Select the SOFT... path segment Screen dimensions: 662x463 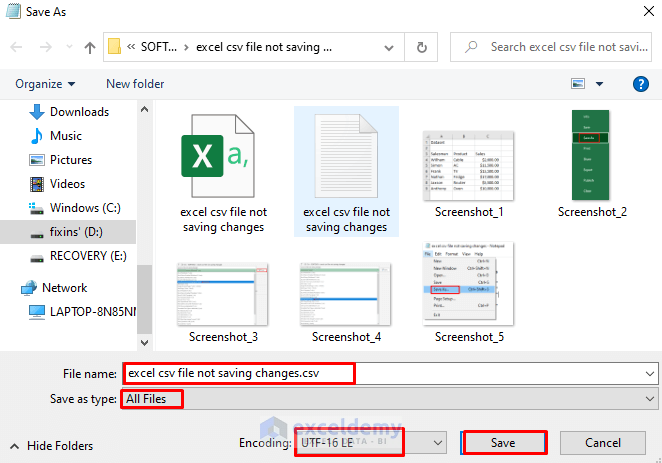tap(159, 47)
